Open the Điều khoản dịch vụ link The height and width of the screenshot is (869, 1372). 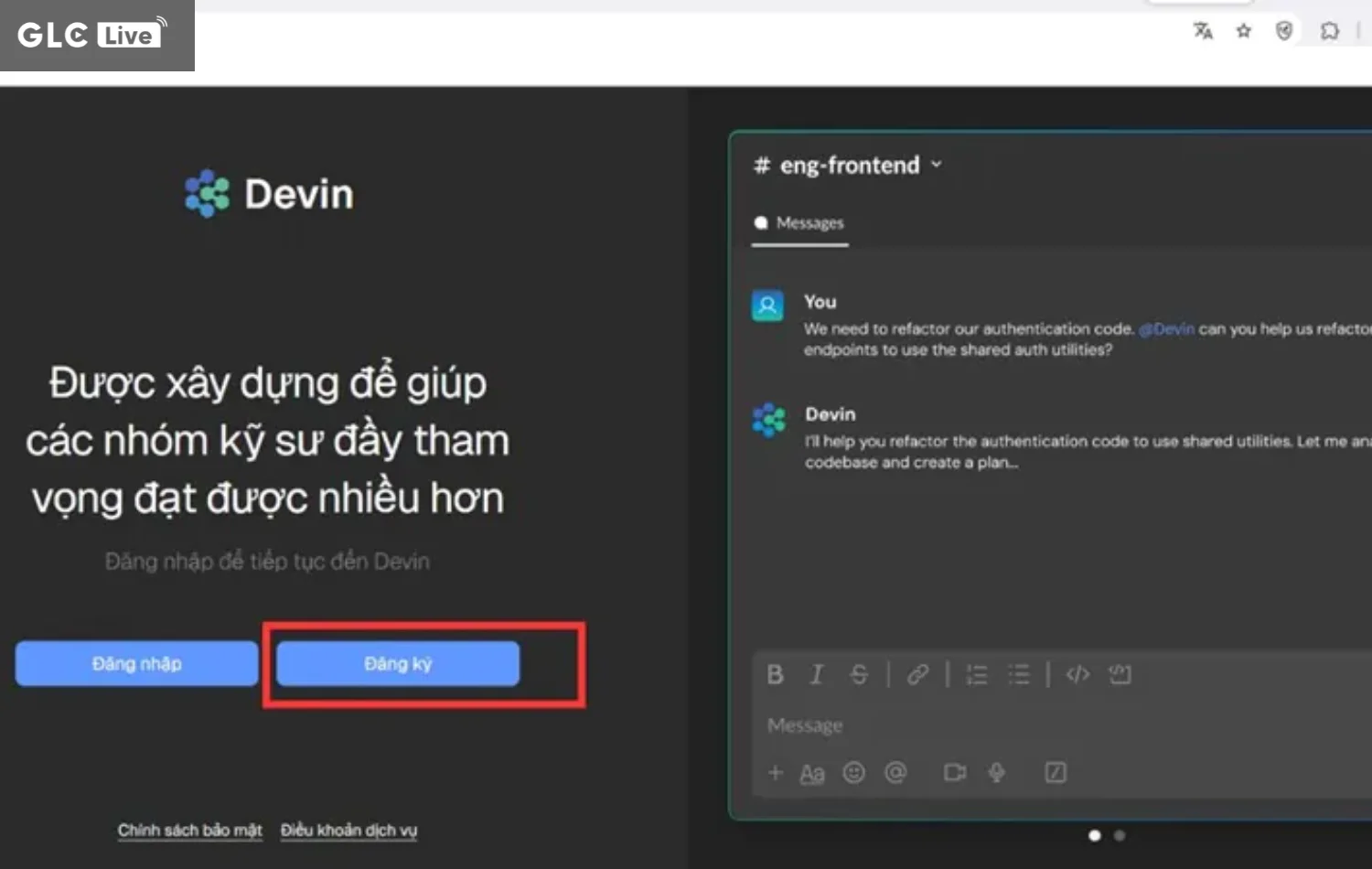coord(348,830)
